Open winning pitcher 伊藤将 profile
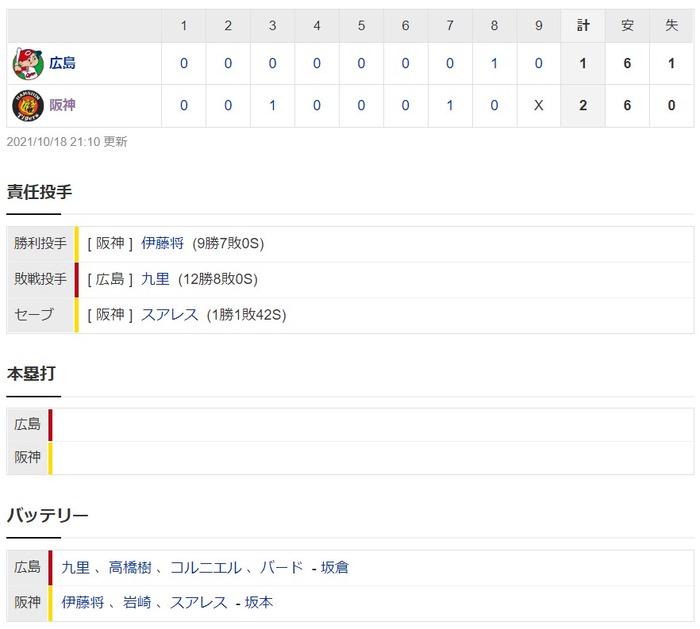The height and width of the screenshot is (629, 700). point(162,243)
